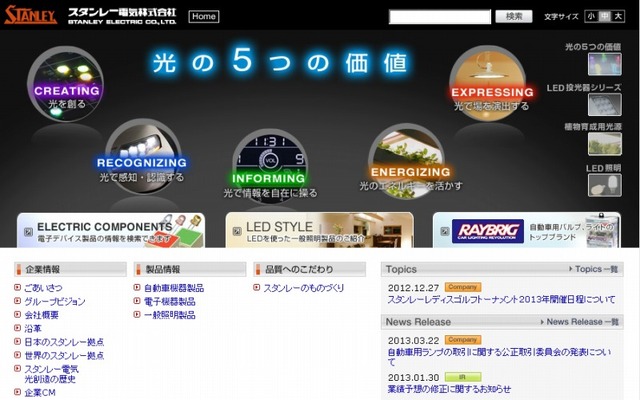Open RAYBRIG banner
The height and width of the screenshot is (400, 640).
(x=527, y=230)
